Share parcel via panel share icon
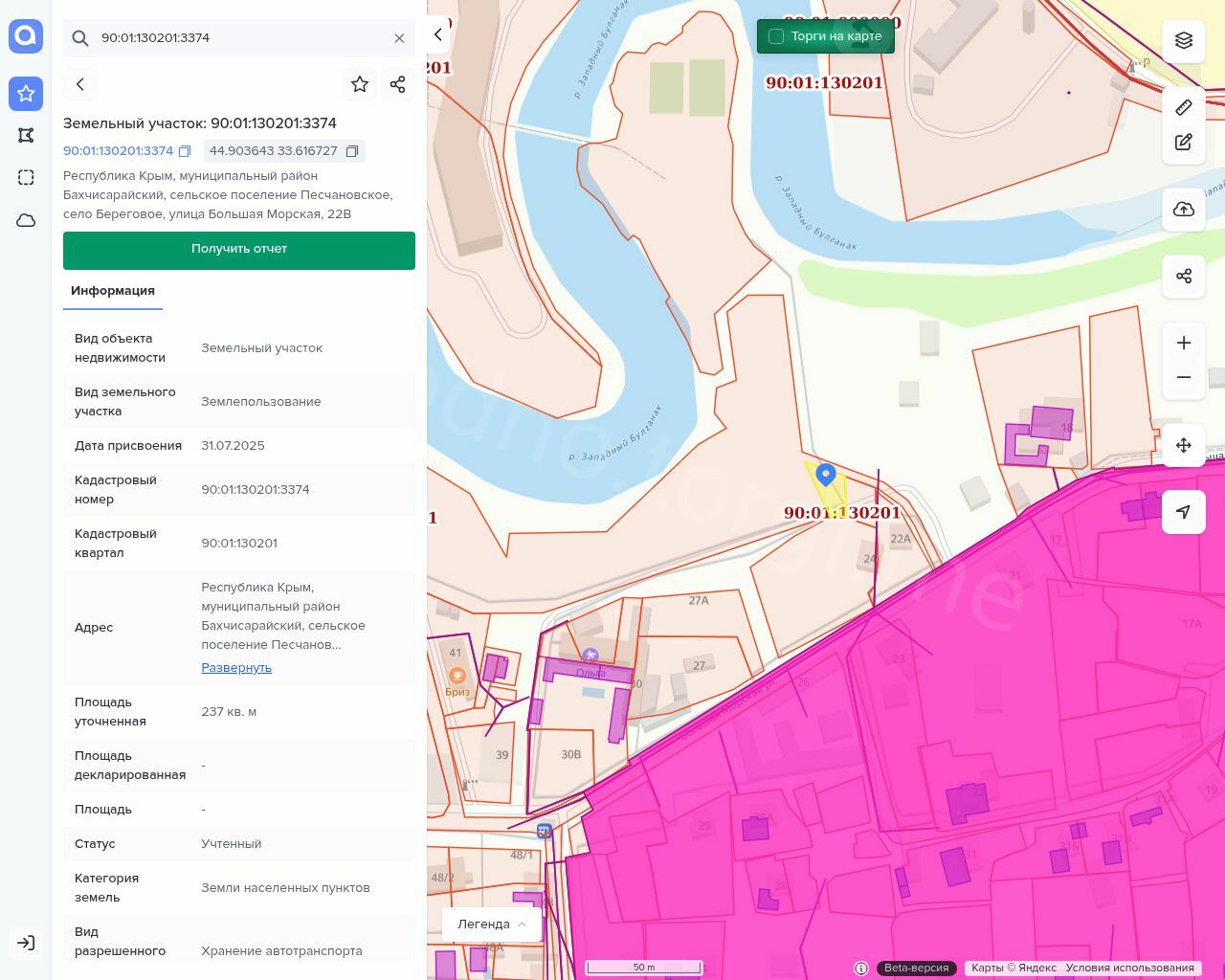This screenshot has width=1225, height=980. (398, 84)
